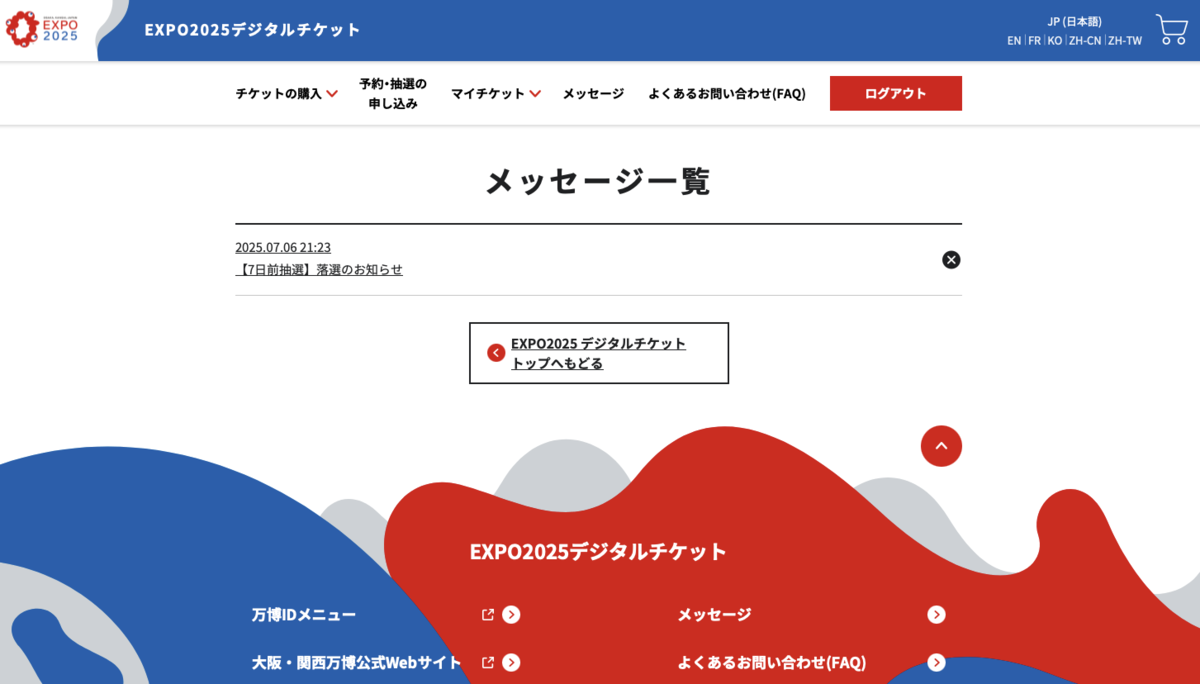Switch language to KO
The image size is (1200, 684).
[1055, 41]
